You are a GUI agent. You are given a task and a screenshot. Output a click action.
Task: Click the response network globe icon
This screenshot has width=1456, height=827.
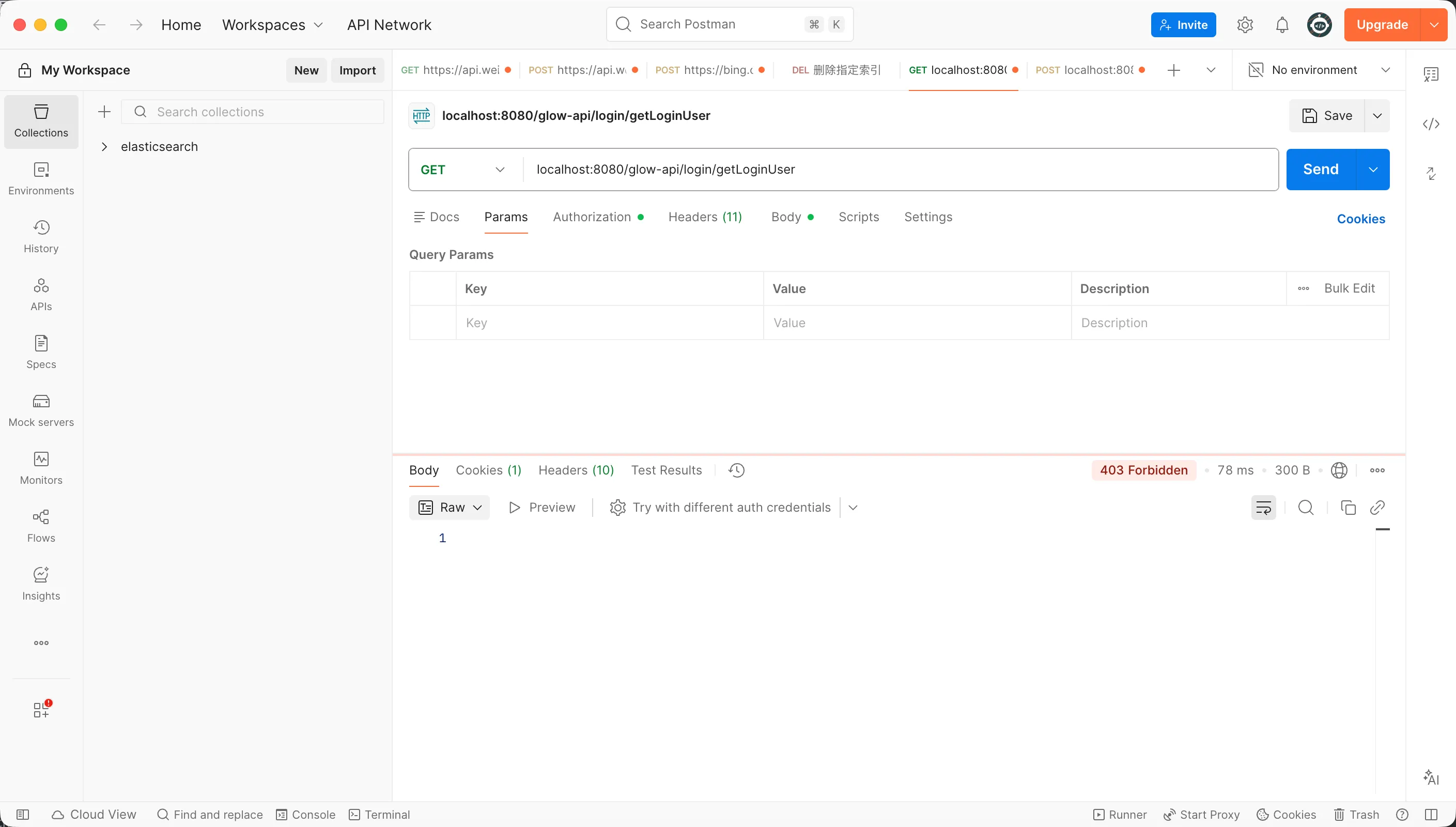tap(1339, 470)
